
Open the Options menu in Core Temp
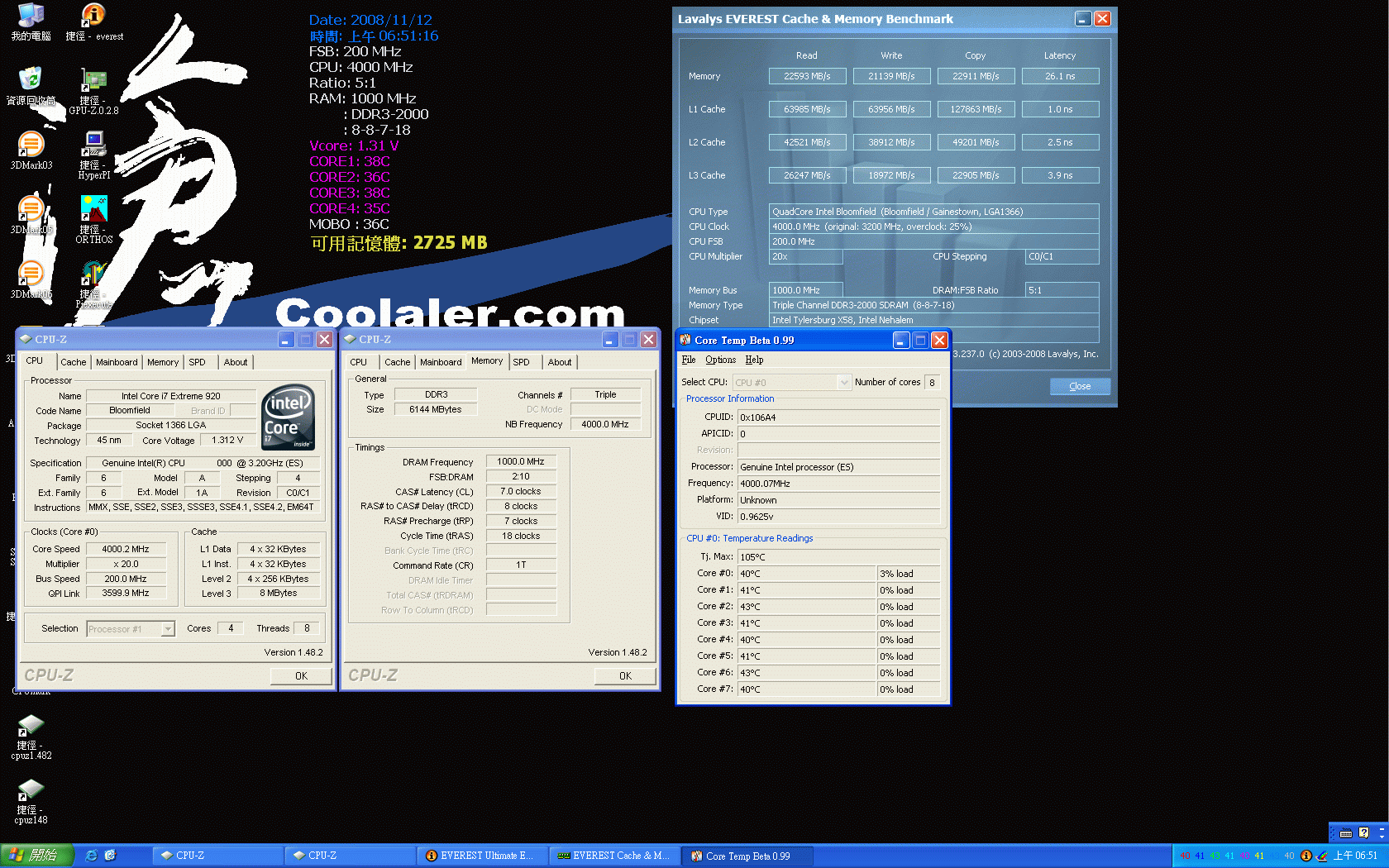click(x=720, y=360)
